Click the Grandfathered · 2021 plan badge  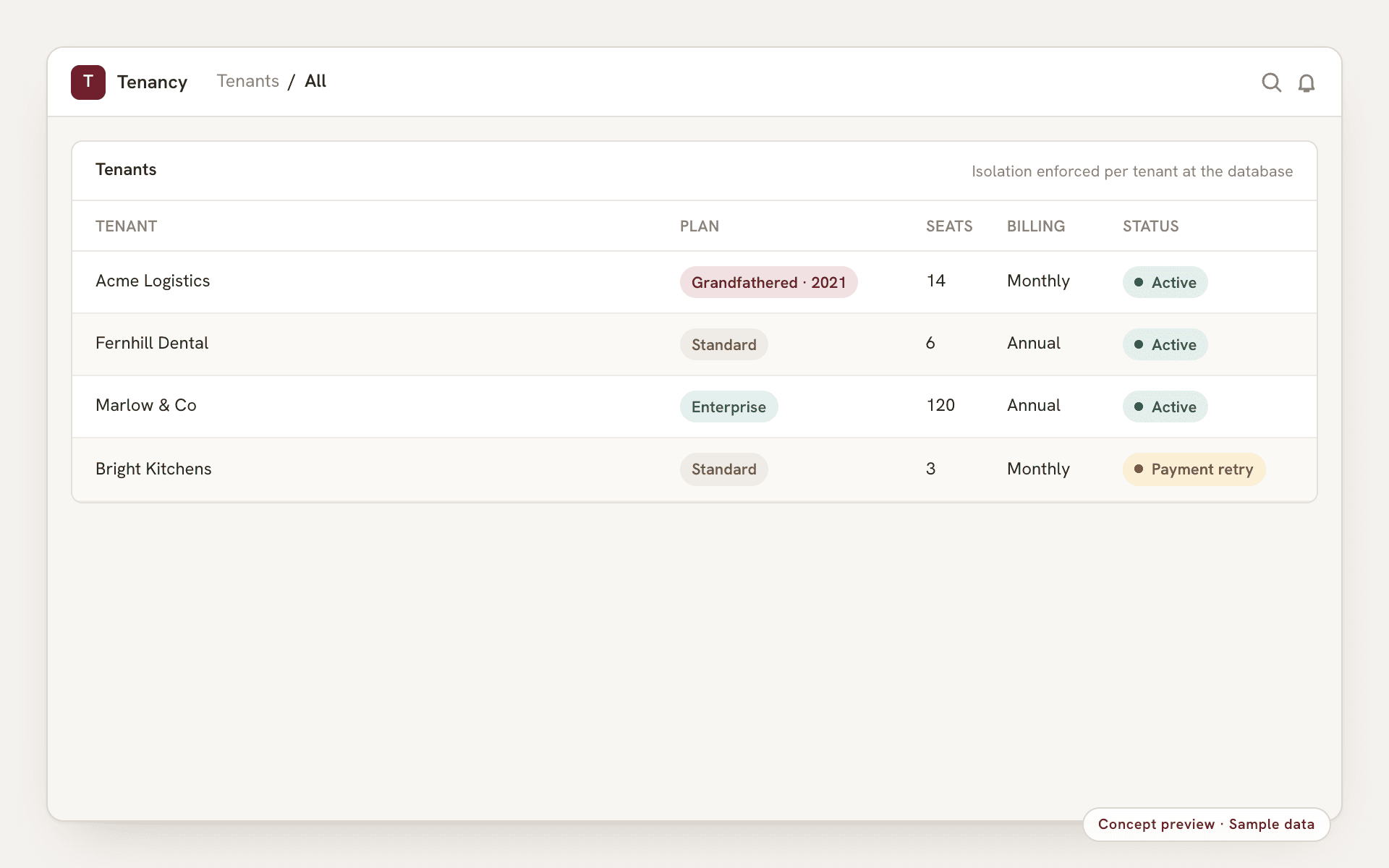click(x=769, y=282)
